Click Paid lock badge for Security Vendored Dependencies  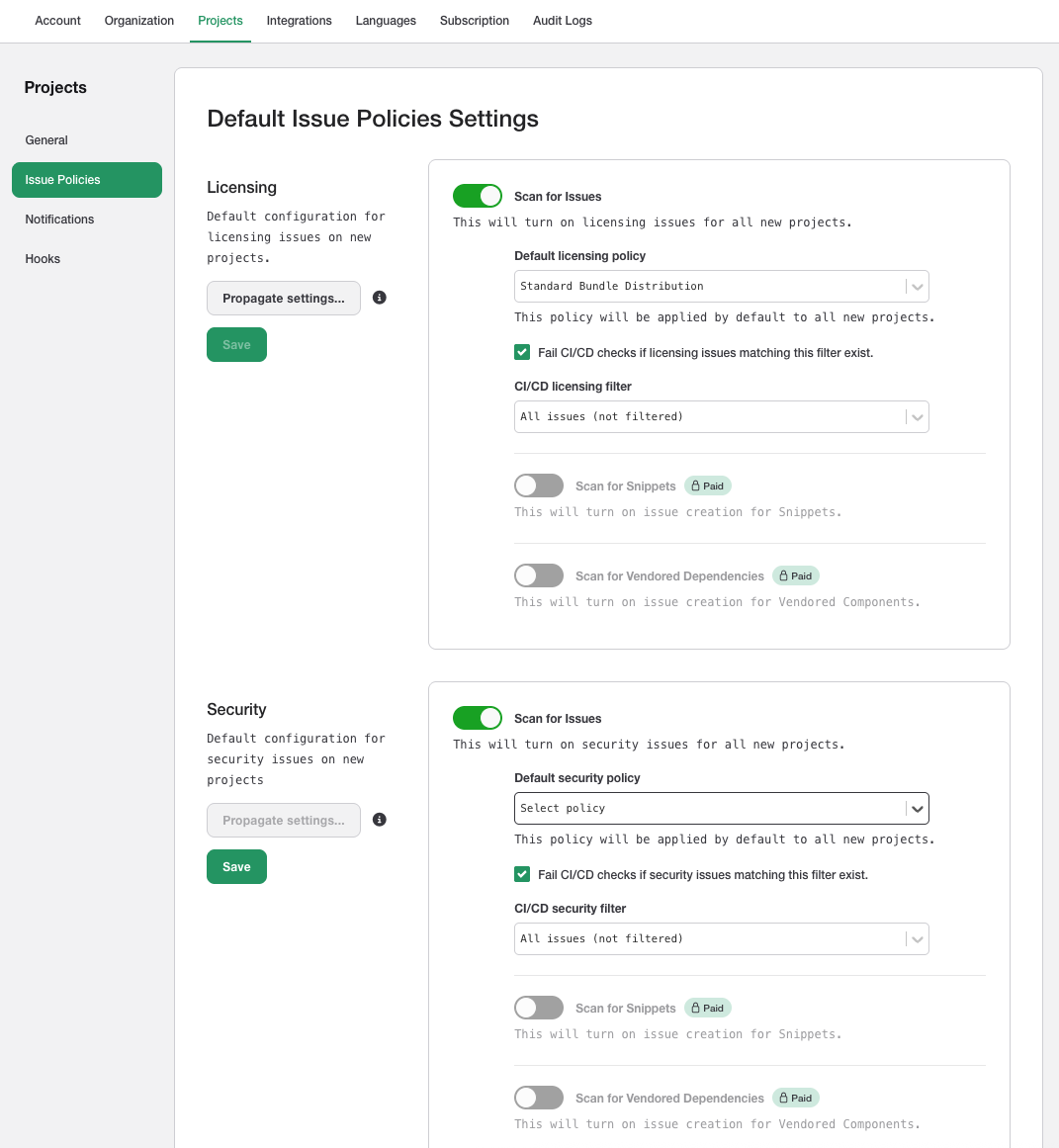(x=796, y=1099)
